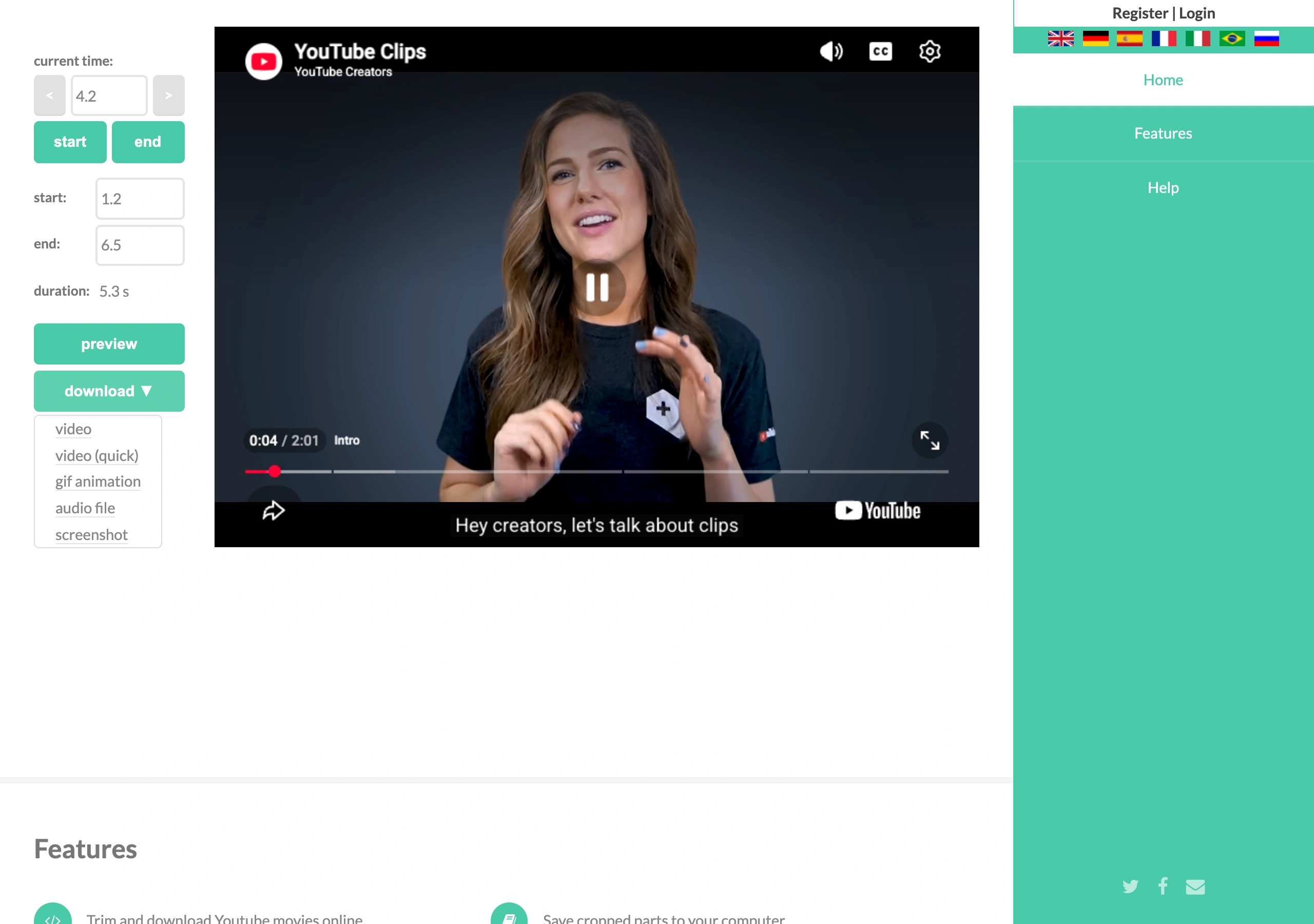Choose gif animation download option

point(98,482)
